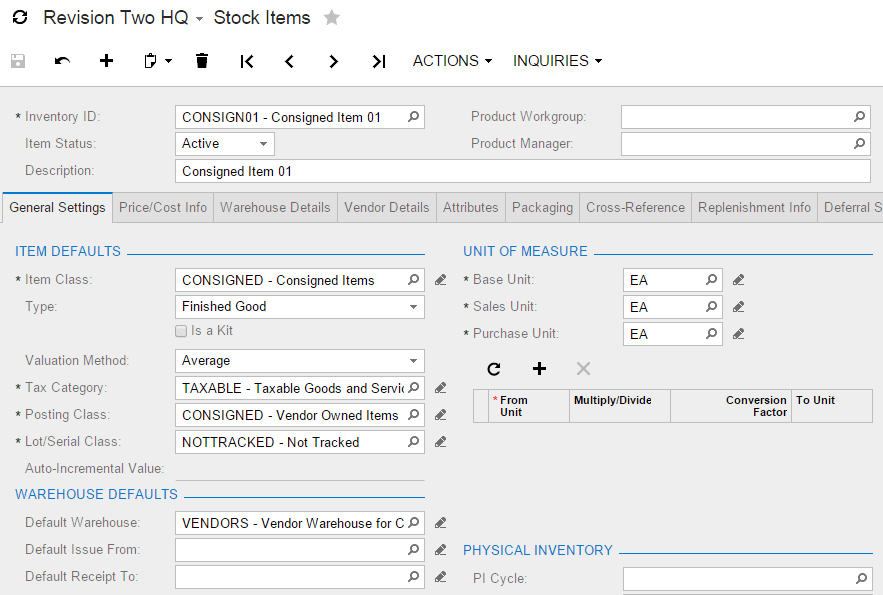
Task: Edit the Sales Unit with pencil icon
Action: point(738,307)
